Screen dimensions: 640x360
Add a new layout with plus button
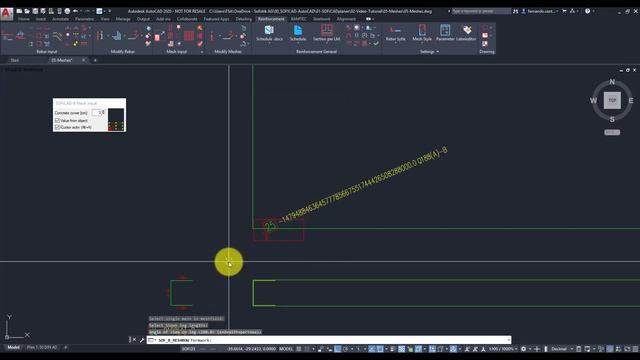65,347
